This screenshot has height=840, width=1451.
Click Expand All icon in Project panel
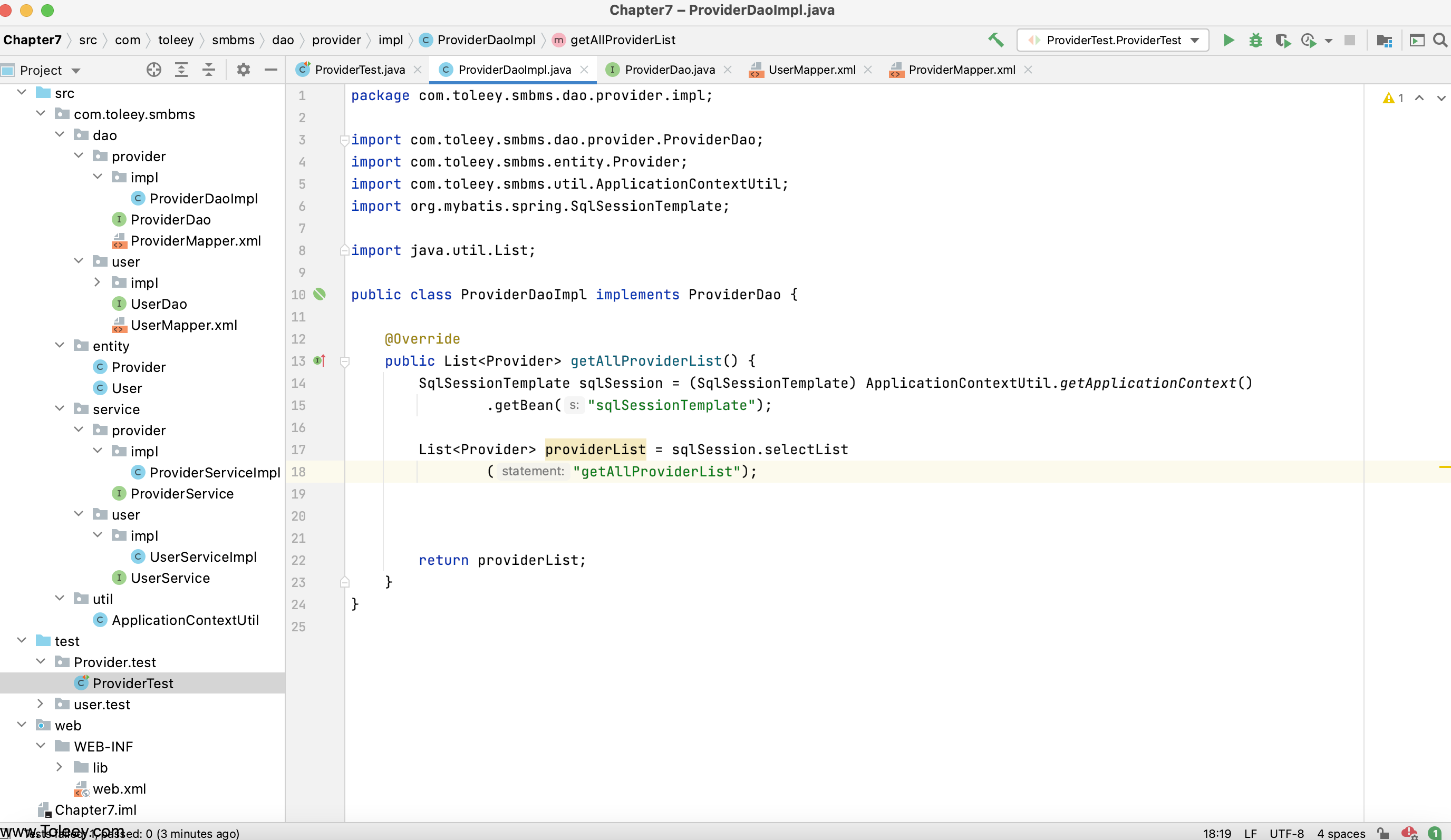click(x=181, y=70)
